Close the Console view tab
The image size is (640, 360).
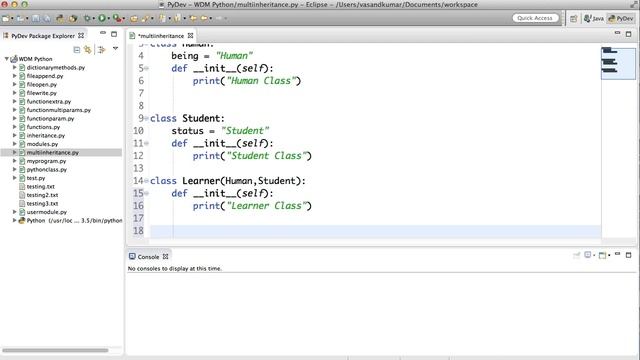pyautogui.click(x=165, y=257)
